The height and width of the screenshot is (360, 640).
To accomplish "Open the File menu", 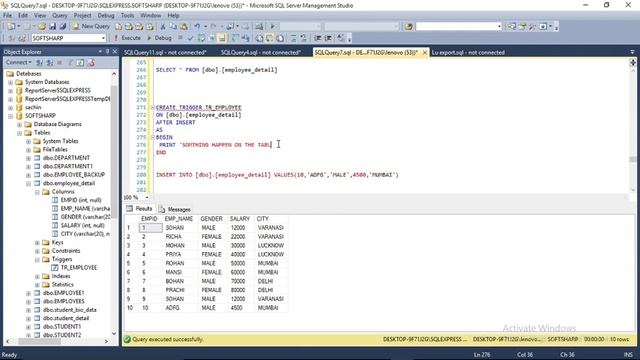I will (x=7, y=16).
